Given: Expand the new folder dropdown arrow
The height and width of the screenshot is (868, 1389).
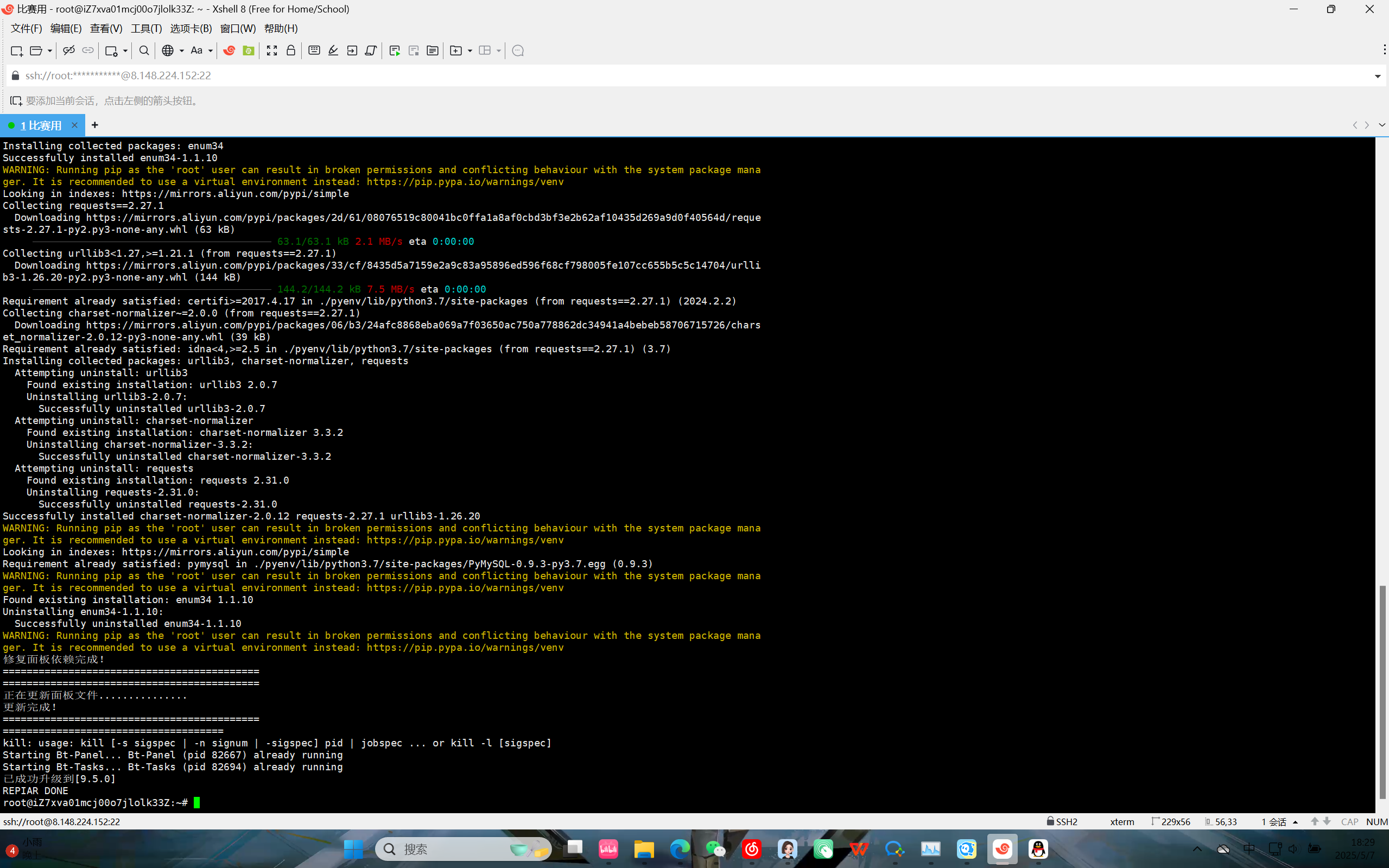Looking at the screenshot, I should (x=470, y=51).
